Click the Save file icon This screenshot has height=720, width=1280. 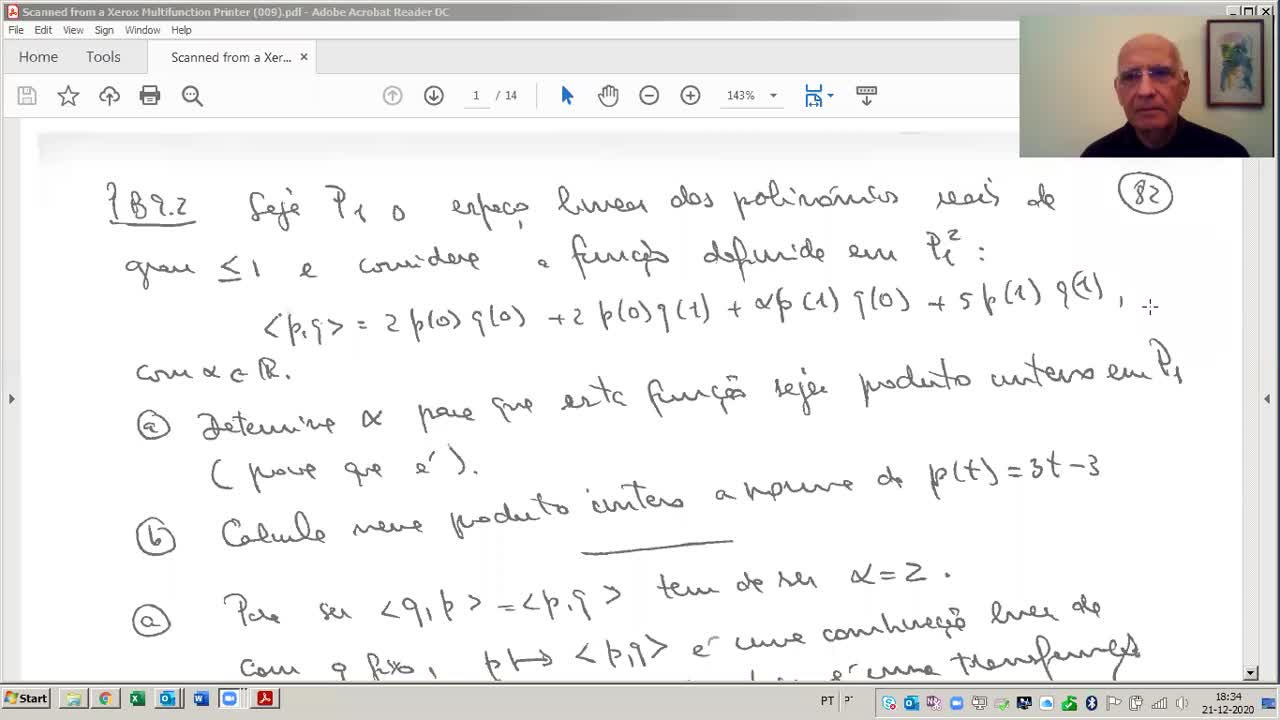(x=27, y=96)
